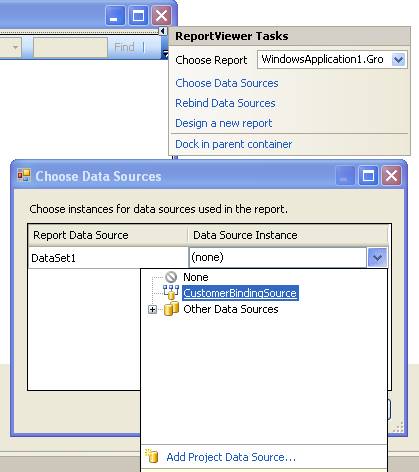Select the DataSet1 report data source cell
The image size is (419, 472).
click(108, 258)
